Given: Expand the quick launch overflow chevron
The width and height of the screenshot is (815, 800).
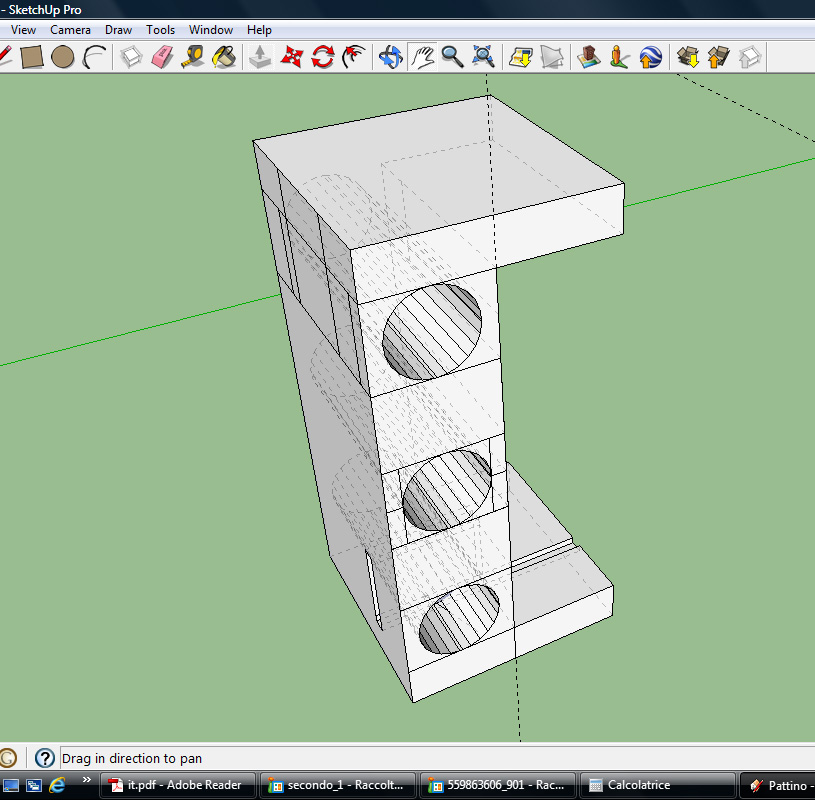Looking at the screenshot, I should tap(86, 780).
